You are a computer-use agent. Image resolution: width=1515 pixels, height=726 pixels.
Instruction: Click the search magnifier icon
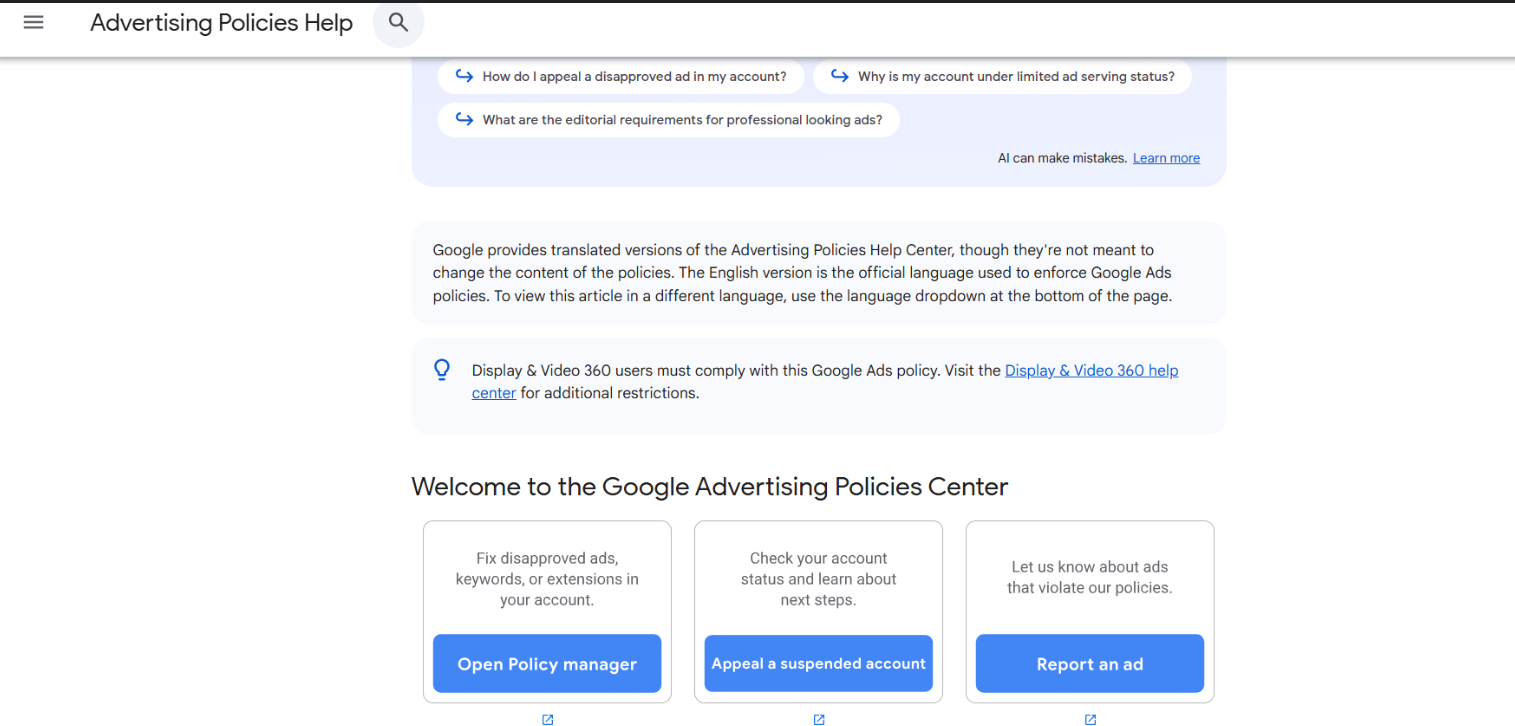point(398,22)
